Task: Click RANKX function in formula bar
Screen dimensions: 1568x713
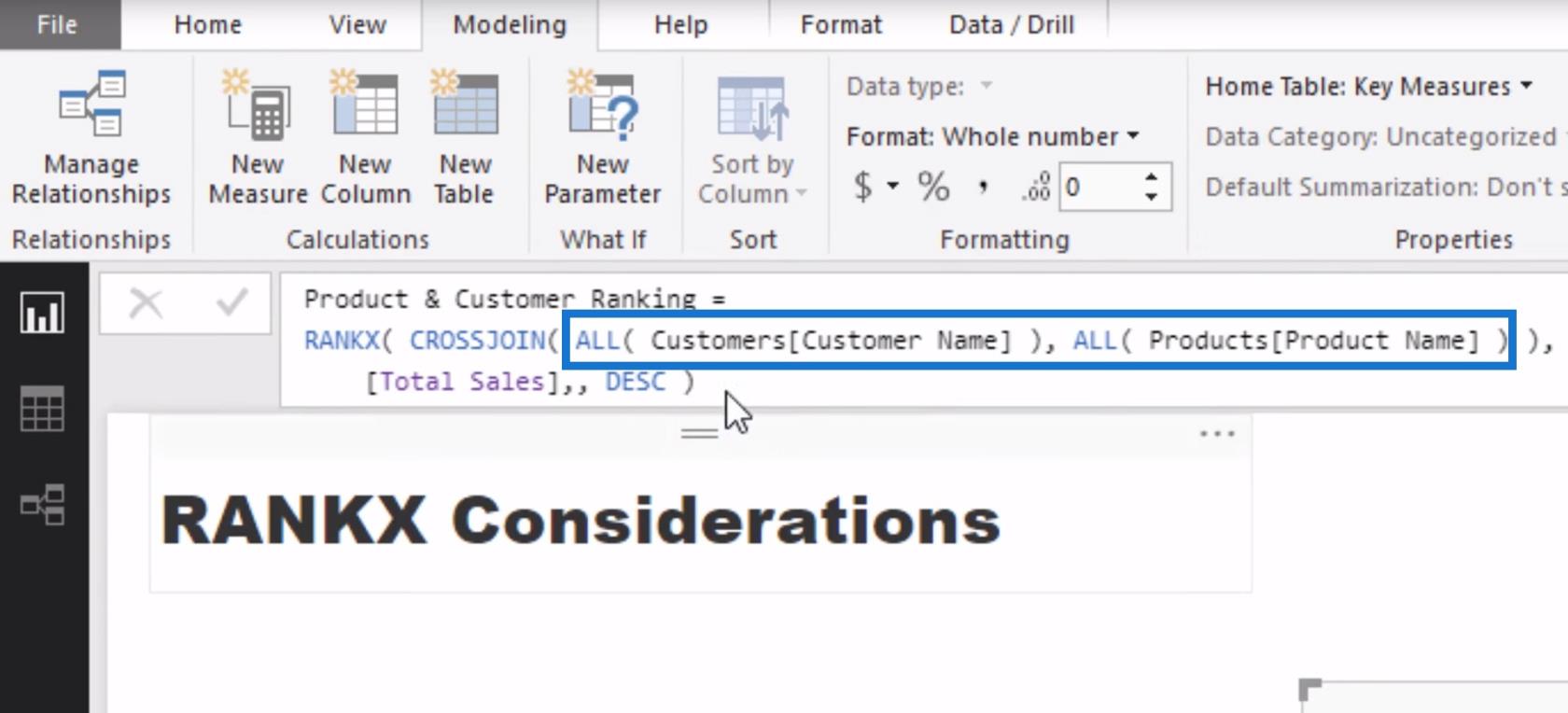Action: (341, 341)
